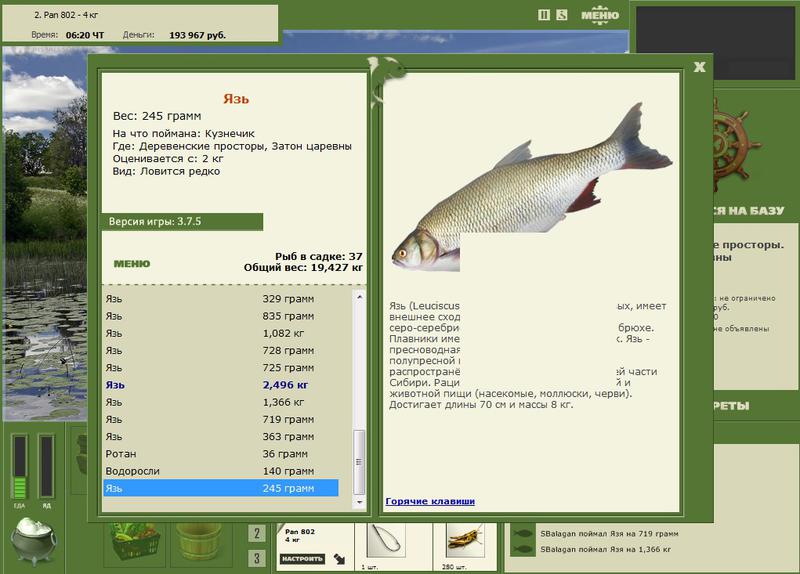Screen dimensions: 800x574
Task: Click the Pan 802 4 кг rod label
Action: 300,535
